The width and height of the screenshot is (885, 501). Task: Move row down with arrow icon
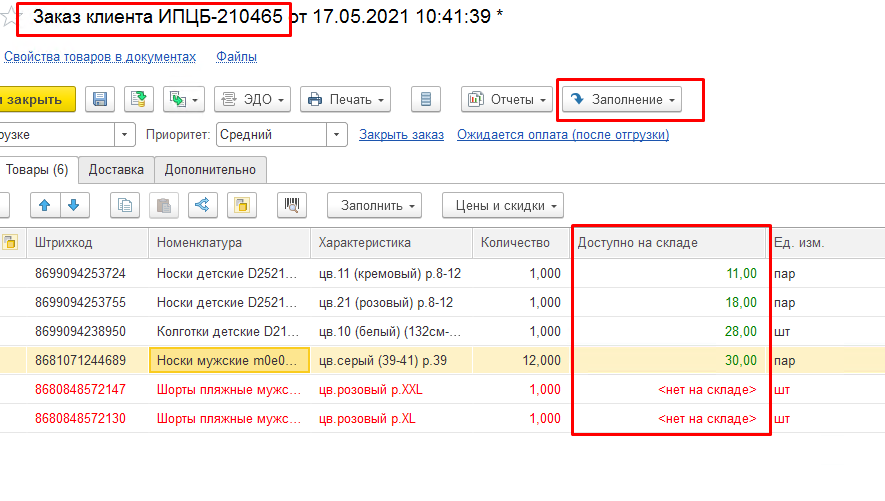[x=74, y=205]
